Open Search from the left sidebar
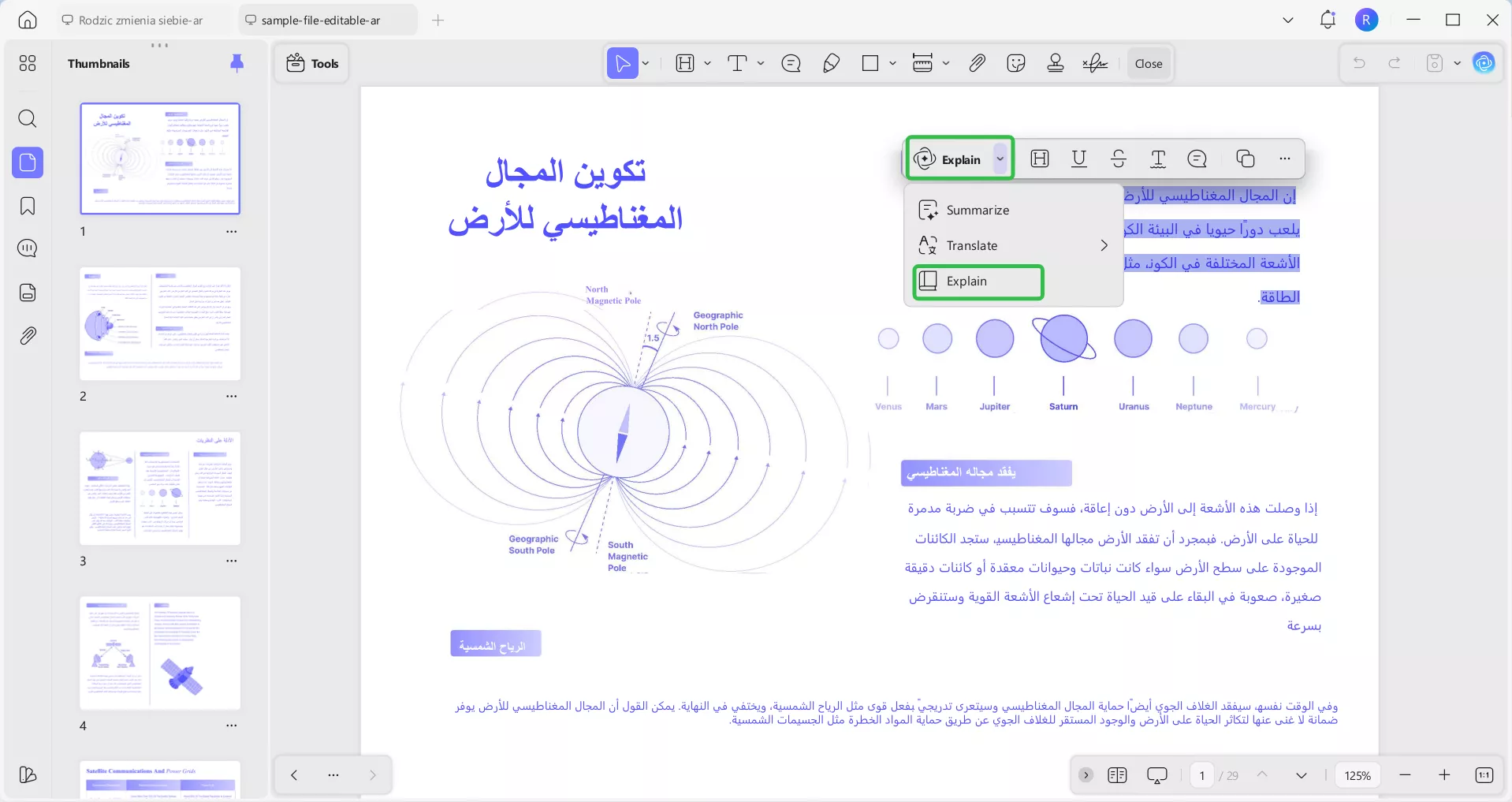1512x802 pixels. (x=28, y=119)
